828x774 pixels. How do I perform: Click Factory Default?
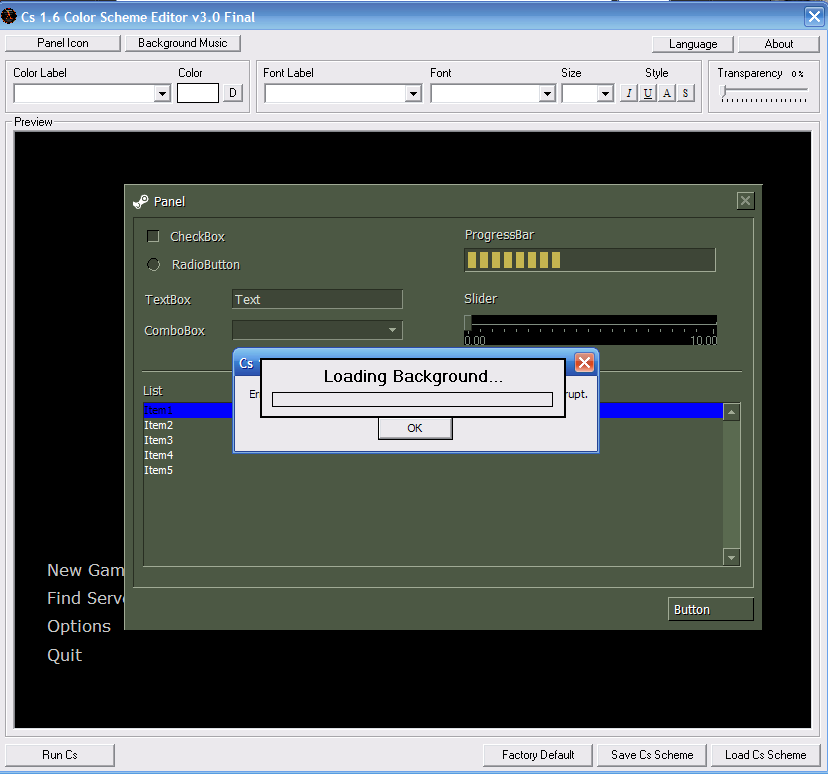point(538,755)
